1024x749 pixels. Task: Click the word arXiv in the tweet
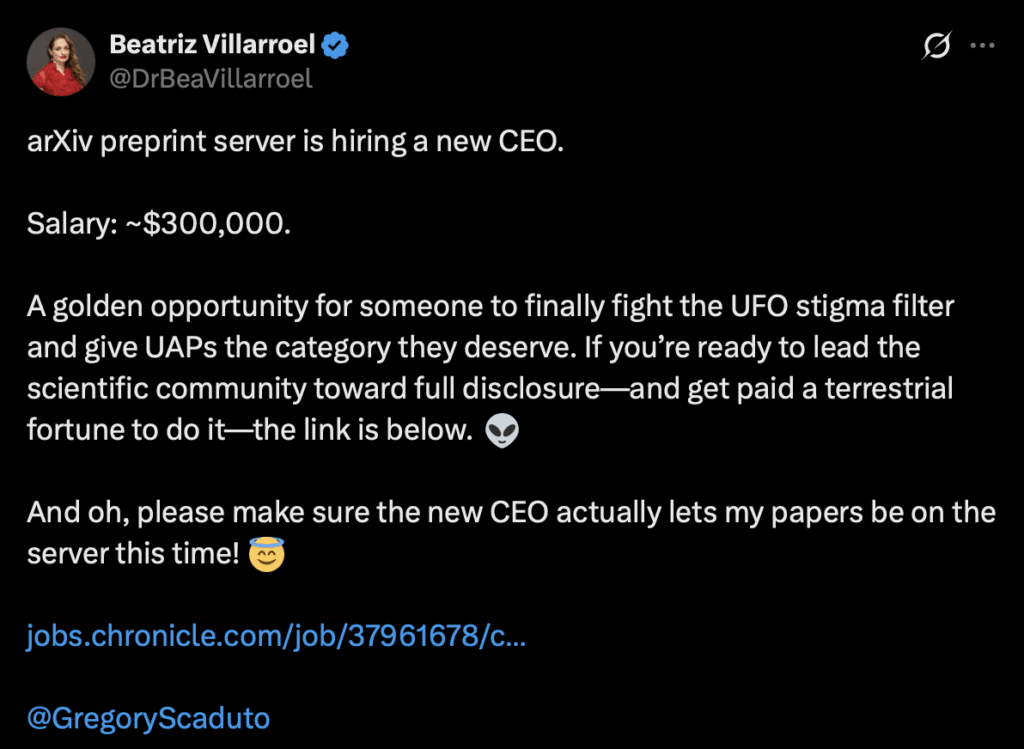[x=58, y=141]
